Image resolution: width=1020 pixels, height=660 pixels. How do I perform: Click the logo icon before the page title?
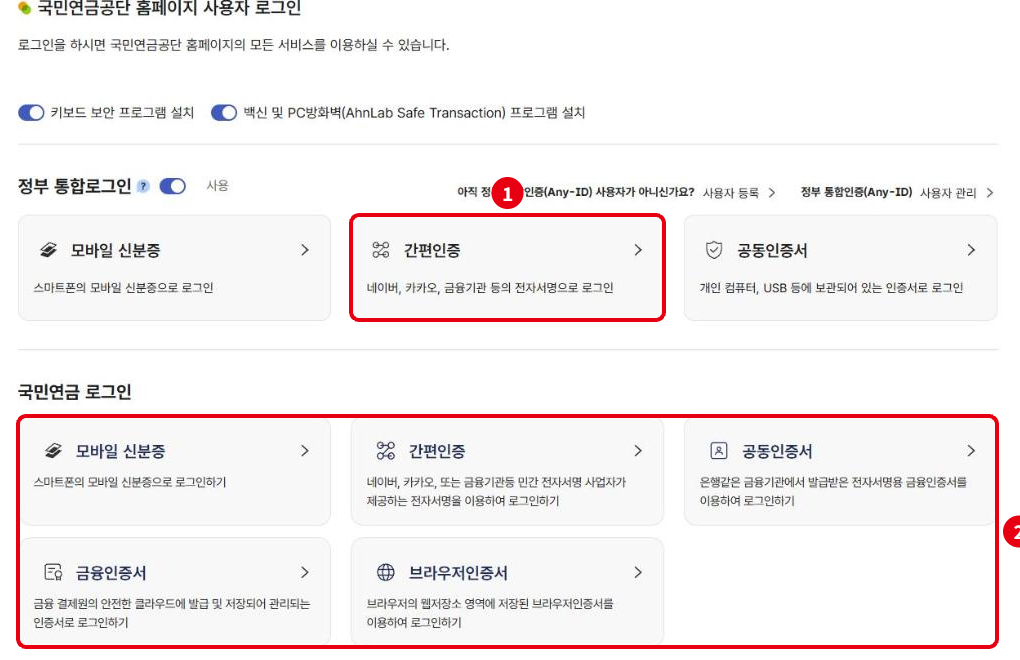[x=25, y=8]
